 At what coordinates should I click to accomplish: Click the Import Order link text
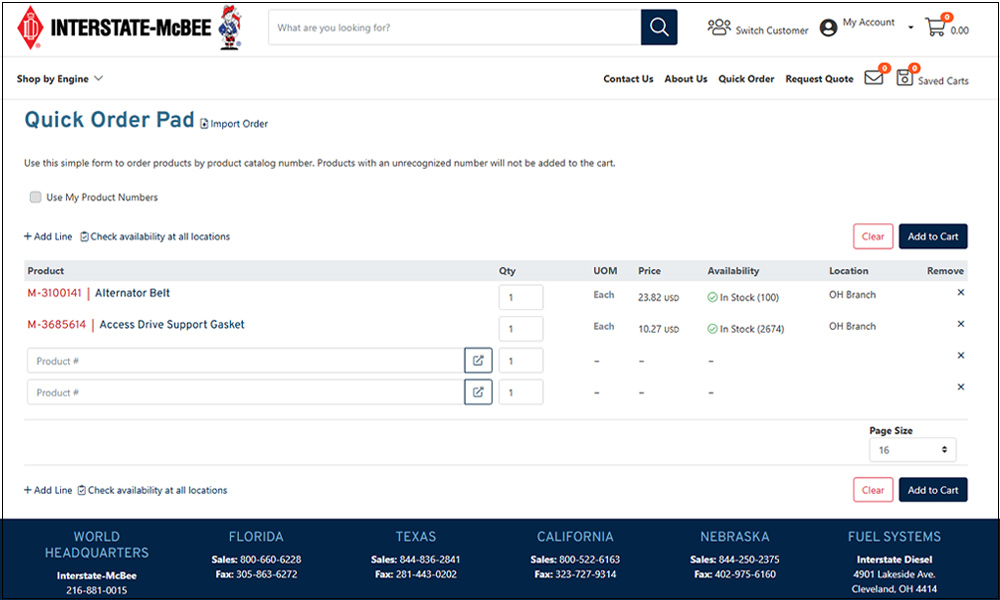(239, 124)
